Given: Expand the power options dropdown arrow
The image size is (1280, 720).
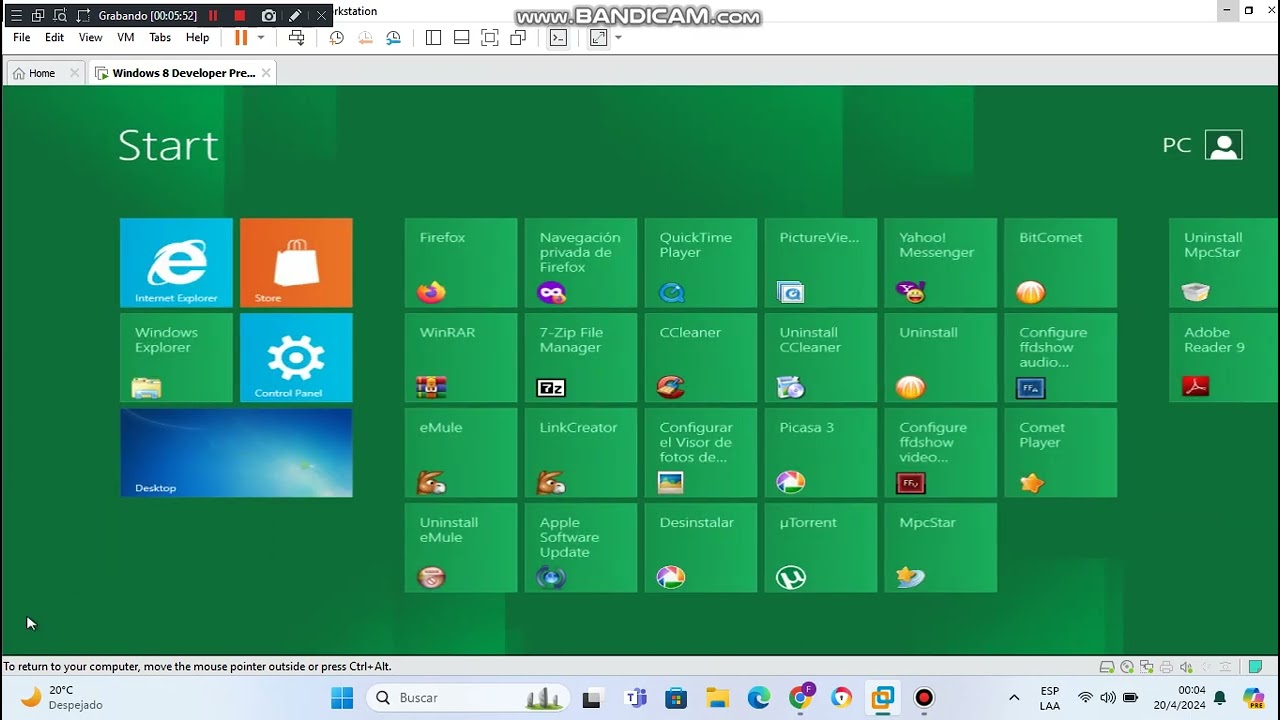Looking at the screenshot, I should [261, 38].
